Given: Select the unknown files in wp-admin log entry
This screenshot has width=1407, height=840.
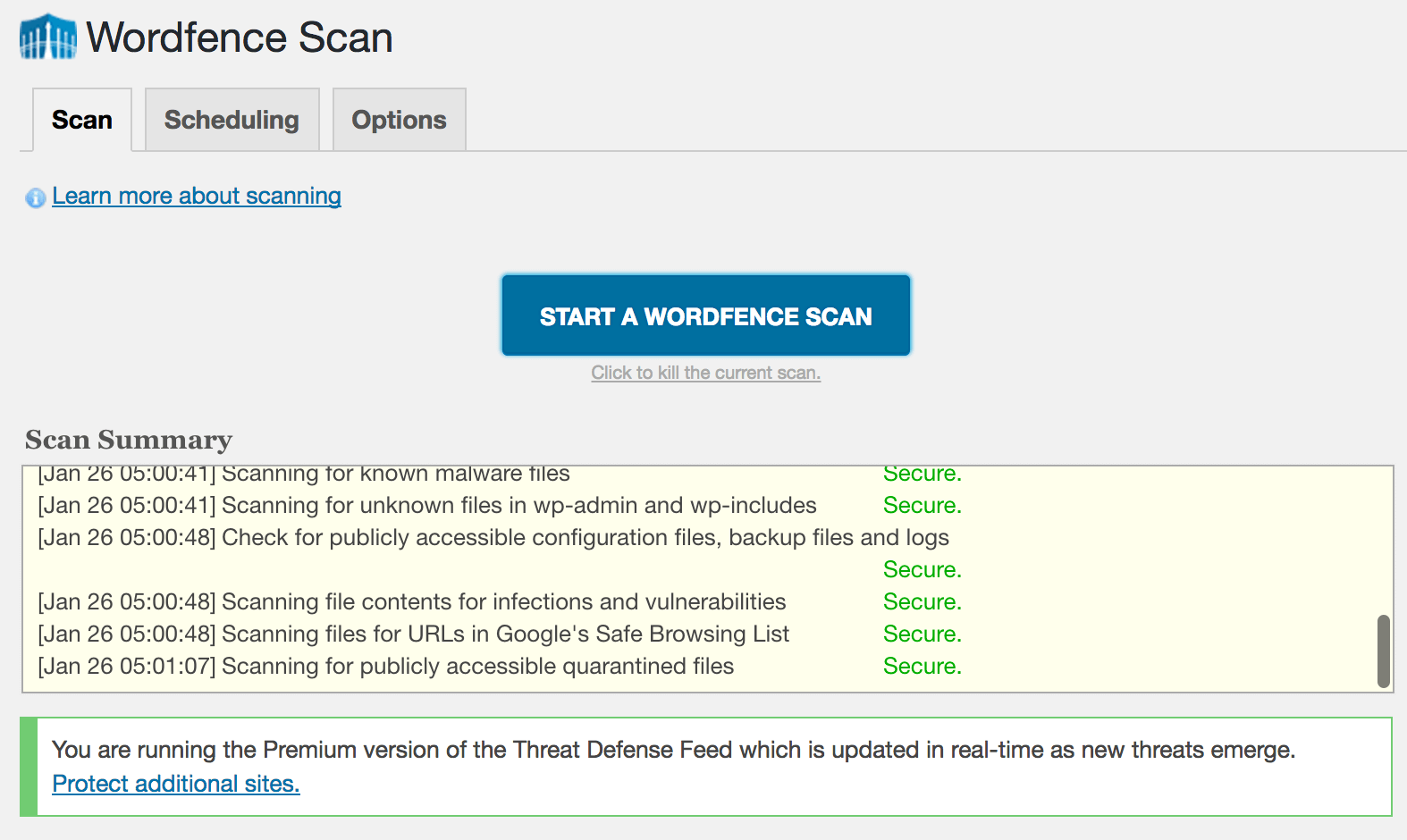Looking at the screenshot, I should 427,506.
